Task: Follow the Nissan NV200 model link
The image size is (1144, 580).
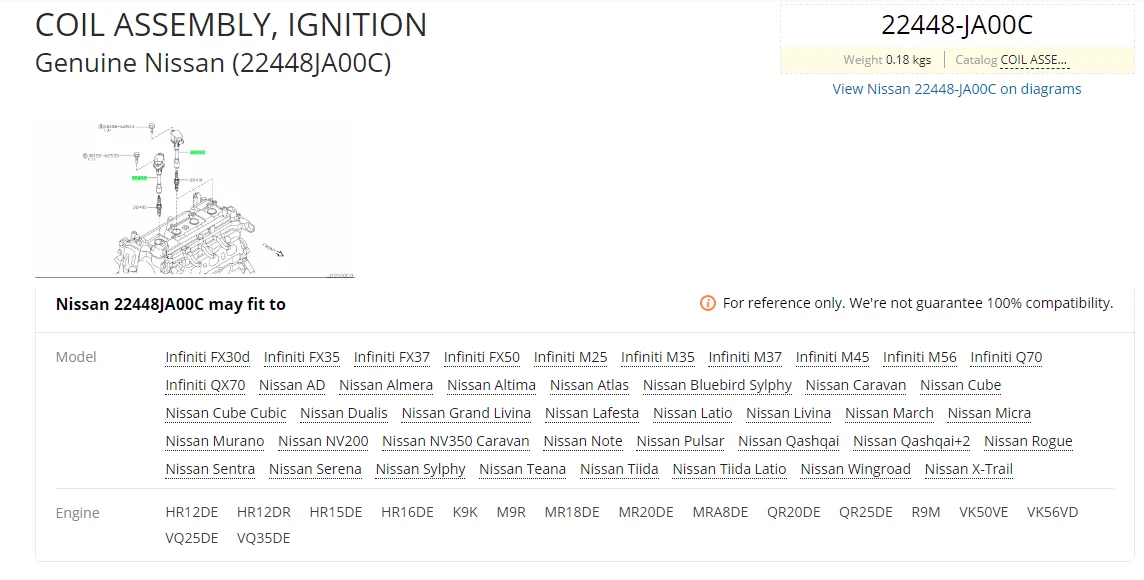Action: [x=323, y=441]
